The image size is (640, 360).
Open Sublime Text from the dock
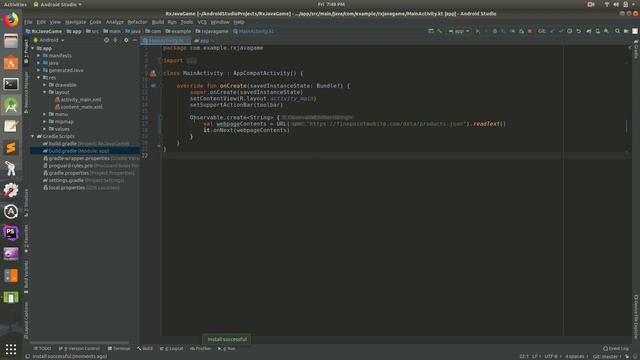tap(11, 147)
